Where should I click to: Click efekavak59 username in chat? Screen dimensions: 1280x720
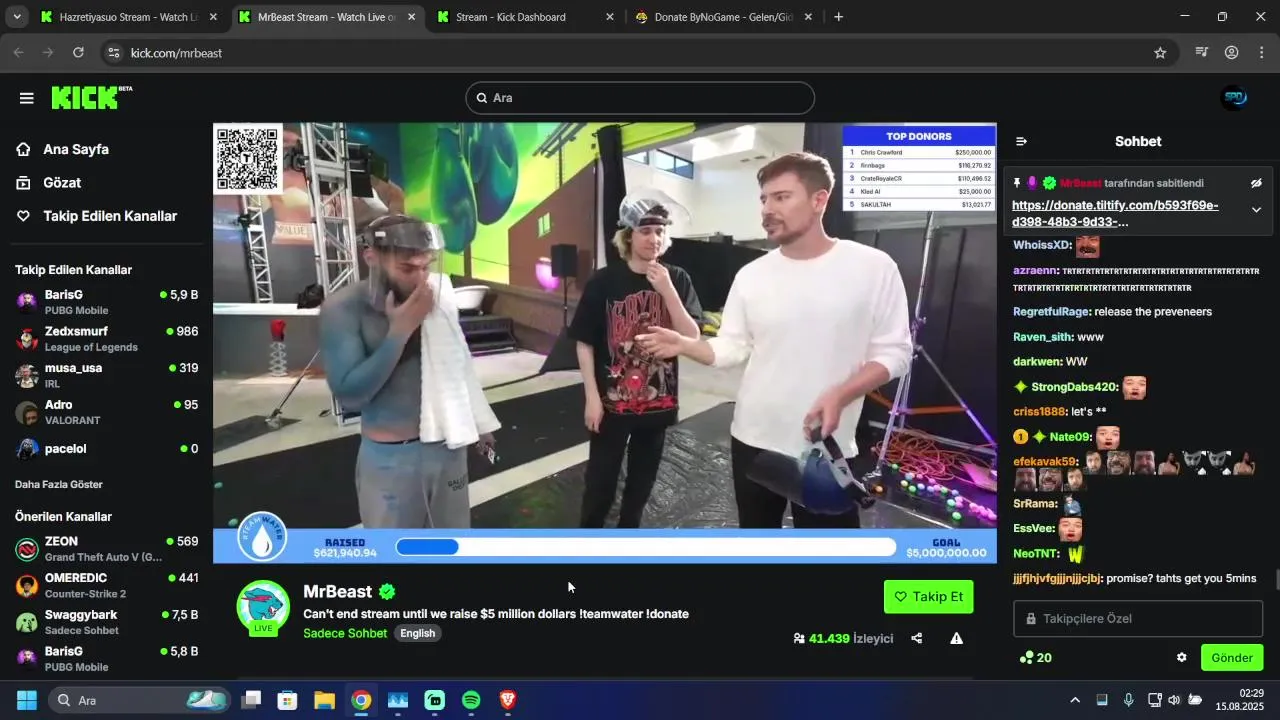tap(1045, 462)
